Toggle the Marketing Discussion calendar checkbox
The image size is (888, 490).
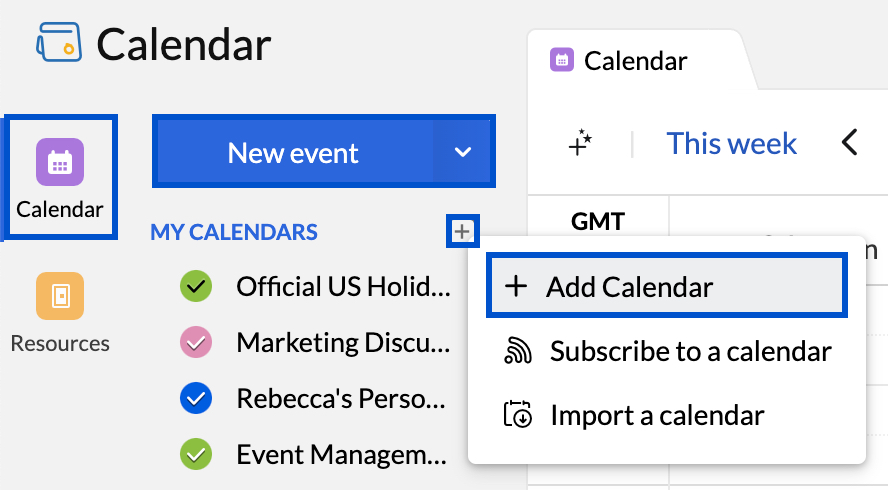click(x=195, y=343)
